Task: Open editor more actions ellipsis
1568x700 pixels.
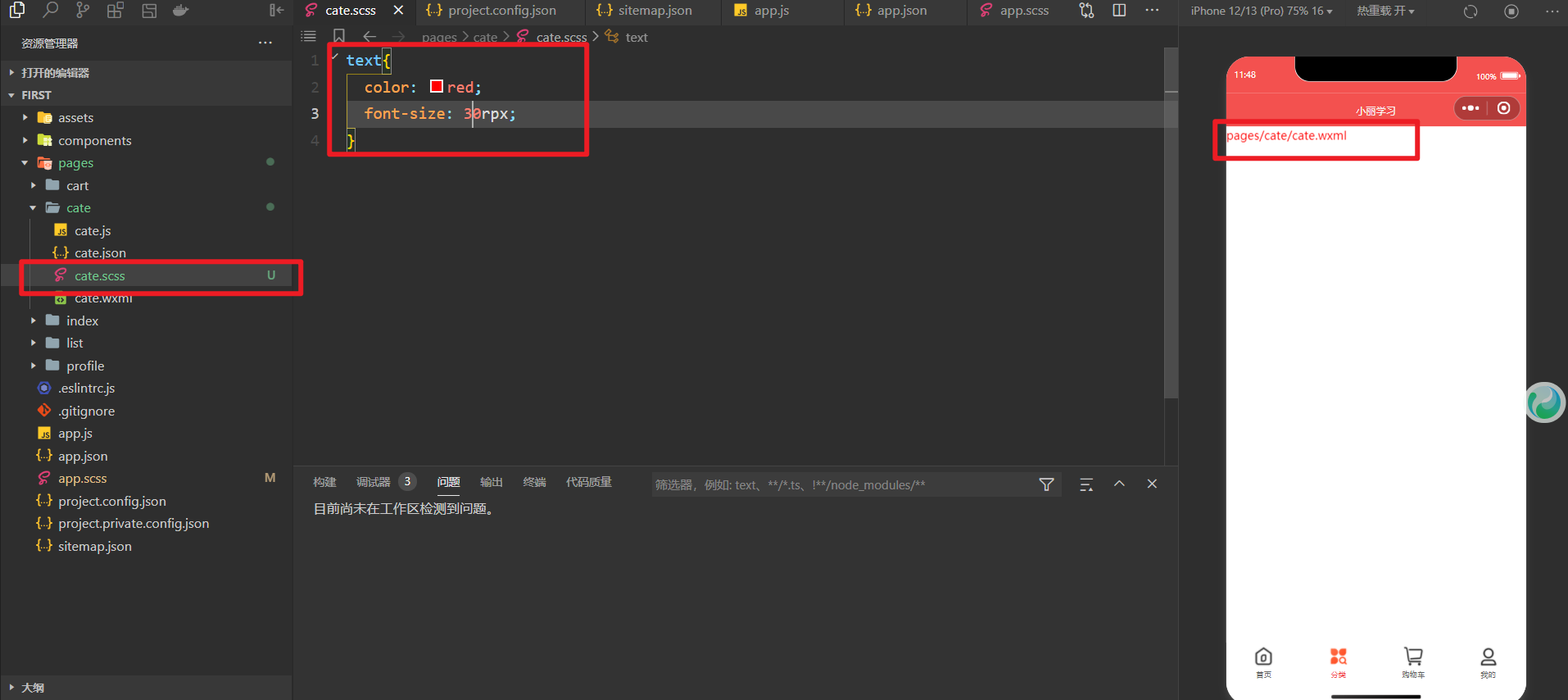Action: [1152, 10]
